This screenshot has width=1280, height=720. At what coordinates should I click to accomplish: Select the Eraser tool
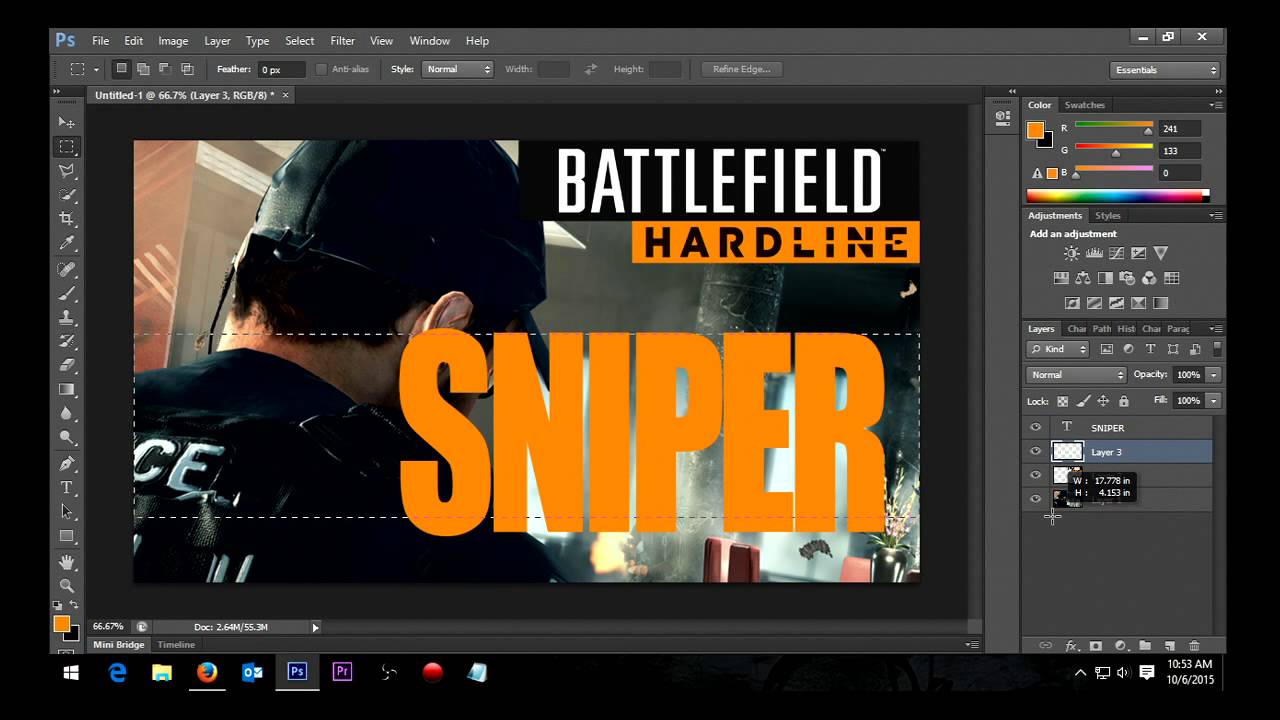pyautogui.click(x=67, y=366)
